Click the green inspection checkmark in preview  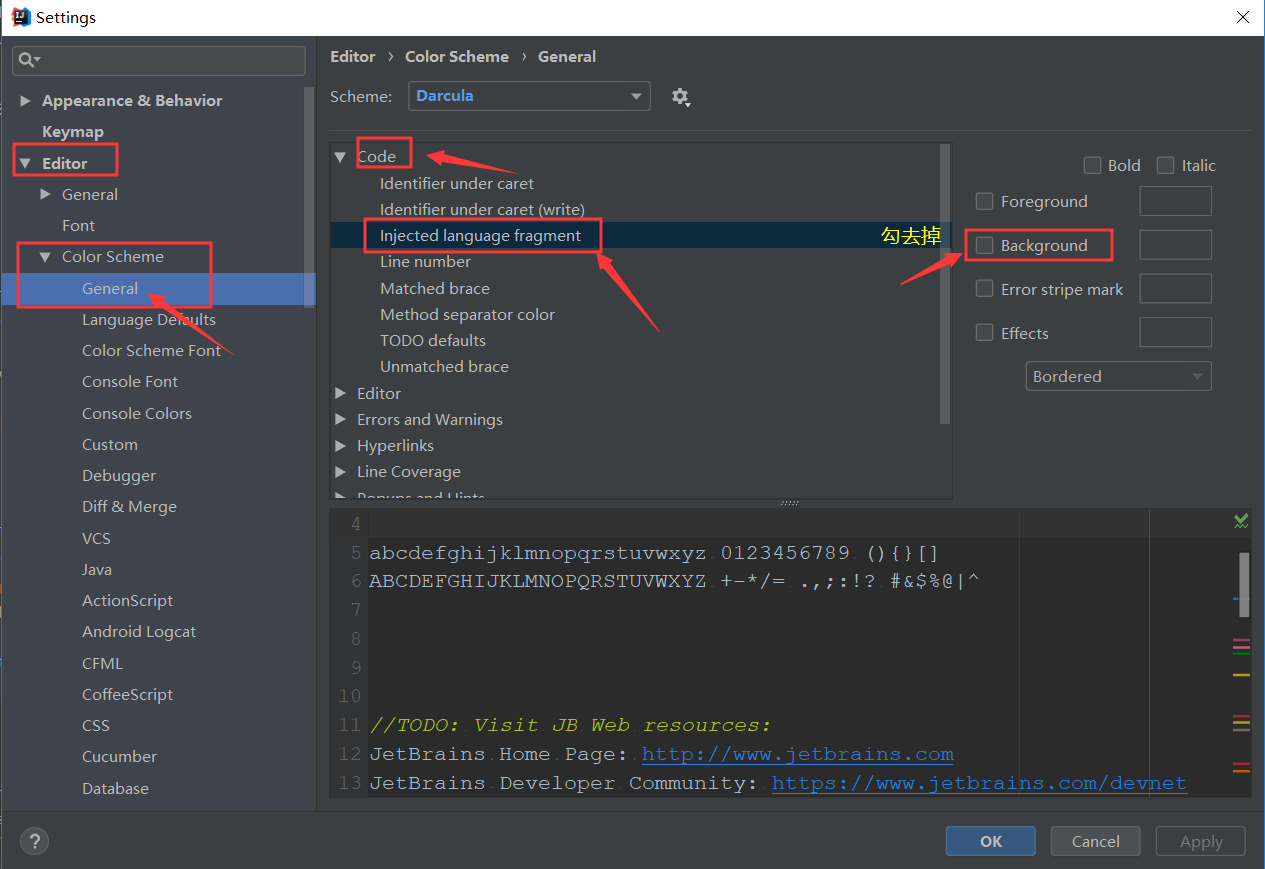coord(1241,521)
